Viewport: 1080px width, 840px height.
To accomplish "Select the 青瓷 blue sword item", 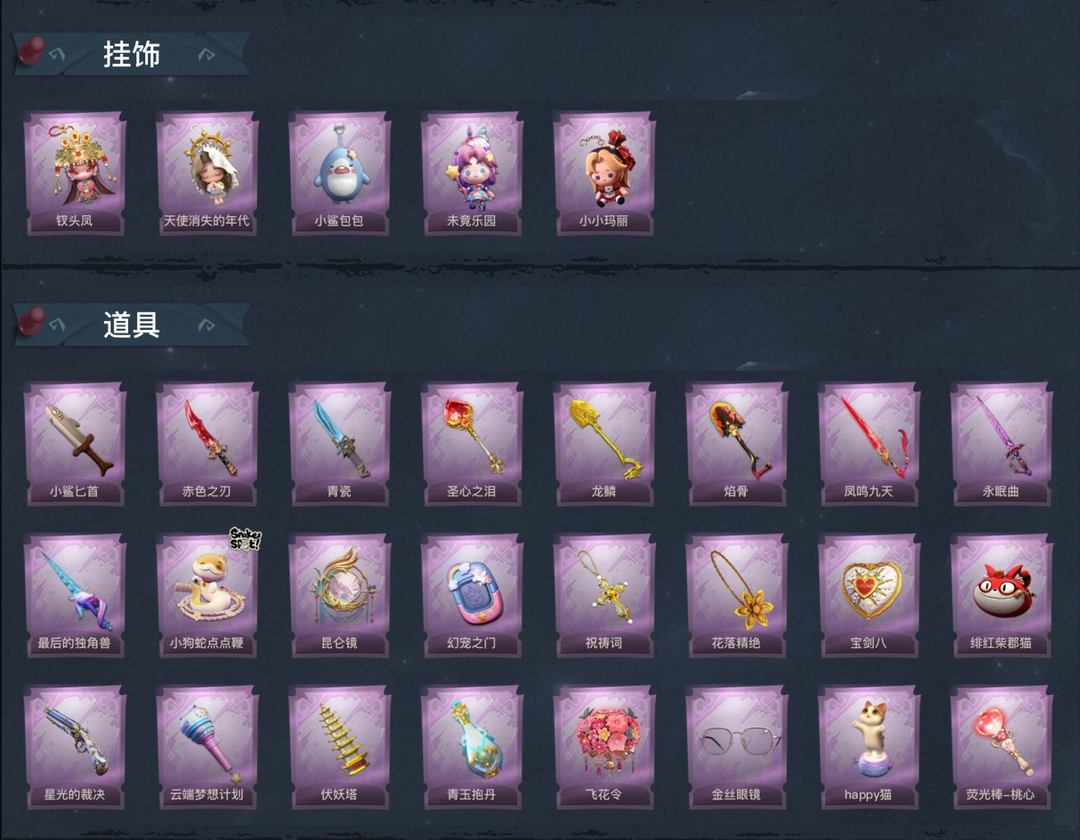I will point(339,444).
